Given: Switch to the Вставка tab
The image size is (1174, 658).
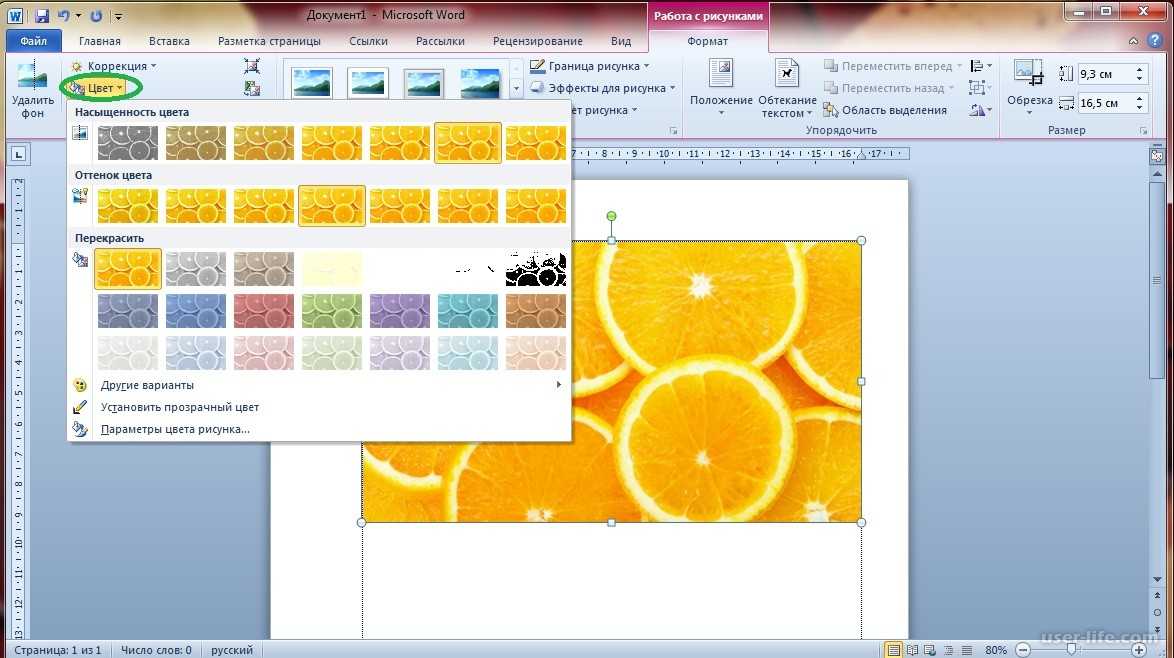Looking at the screenshot, I should [x=168, y=41].
